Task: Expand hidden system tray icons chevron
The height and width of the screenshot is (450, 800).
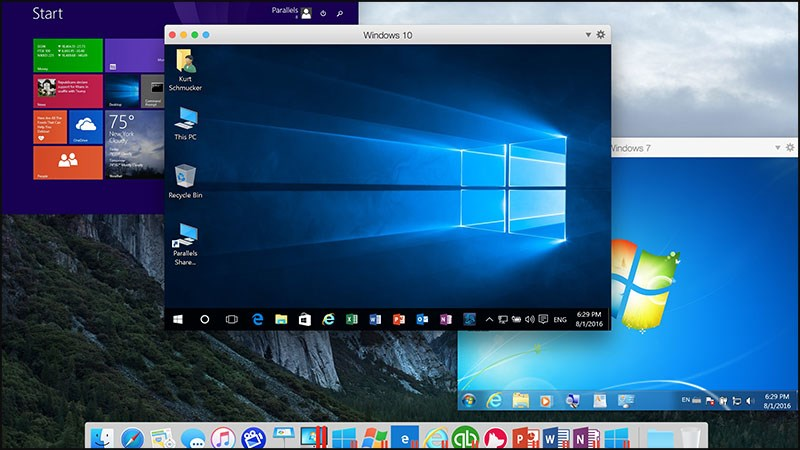Action: pos(490,319)
